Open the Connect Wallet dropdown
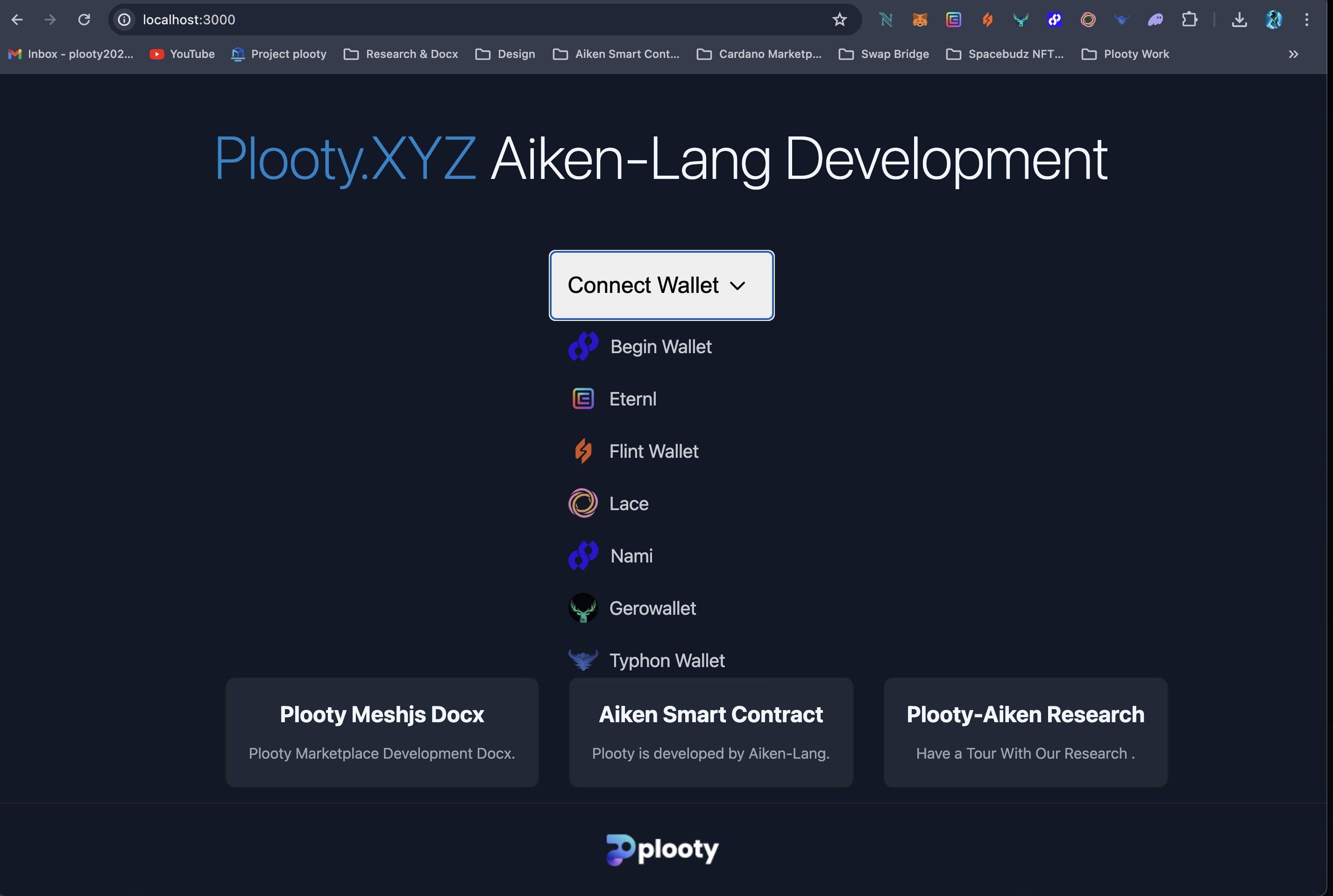Viewport: 1333px width, 896px height. 662,285
